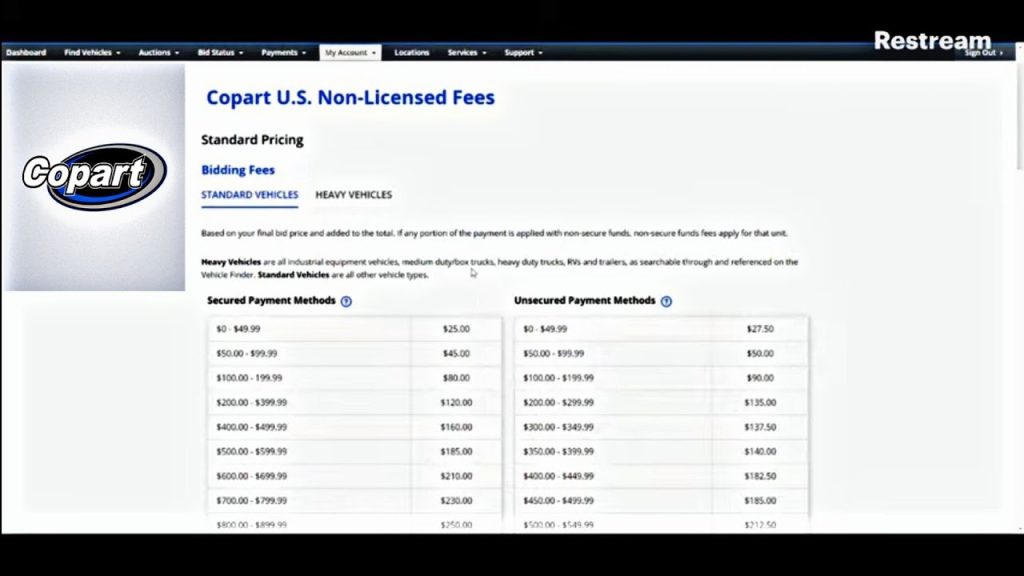Select the Standard Vehicles tab
Image resolution: width=1024 pixels, height=576 pixels.
click(x=249, y=195)
